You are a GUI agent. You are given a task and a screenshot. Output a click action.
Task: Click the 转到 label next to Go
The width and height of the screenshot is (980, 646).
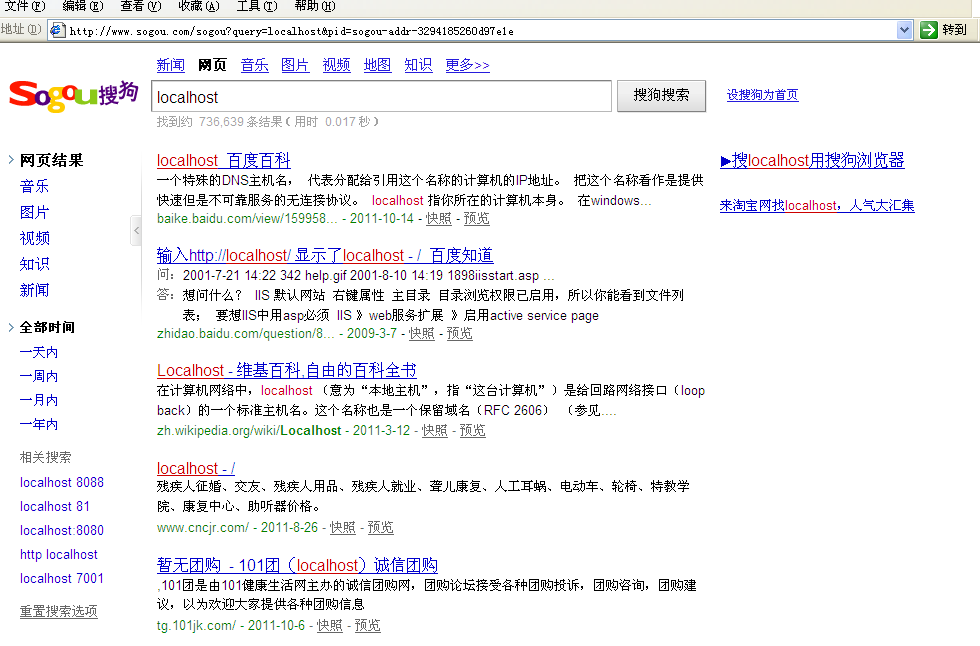pos(954,30)
